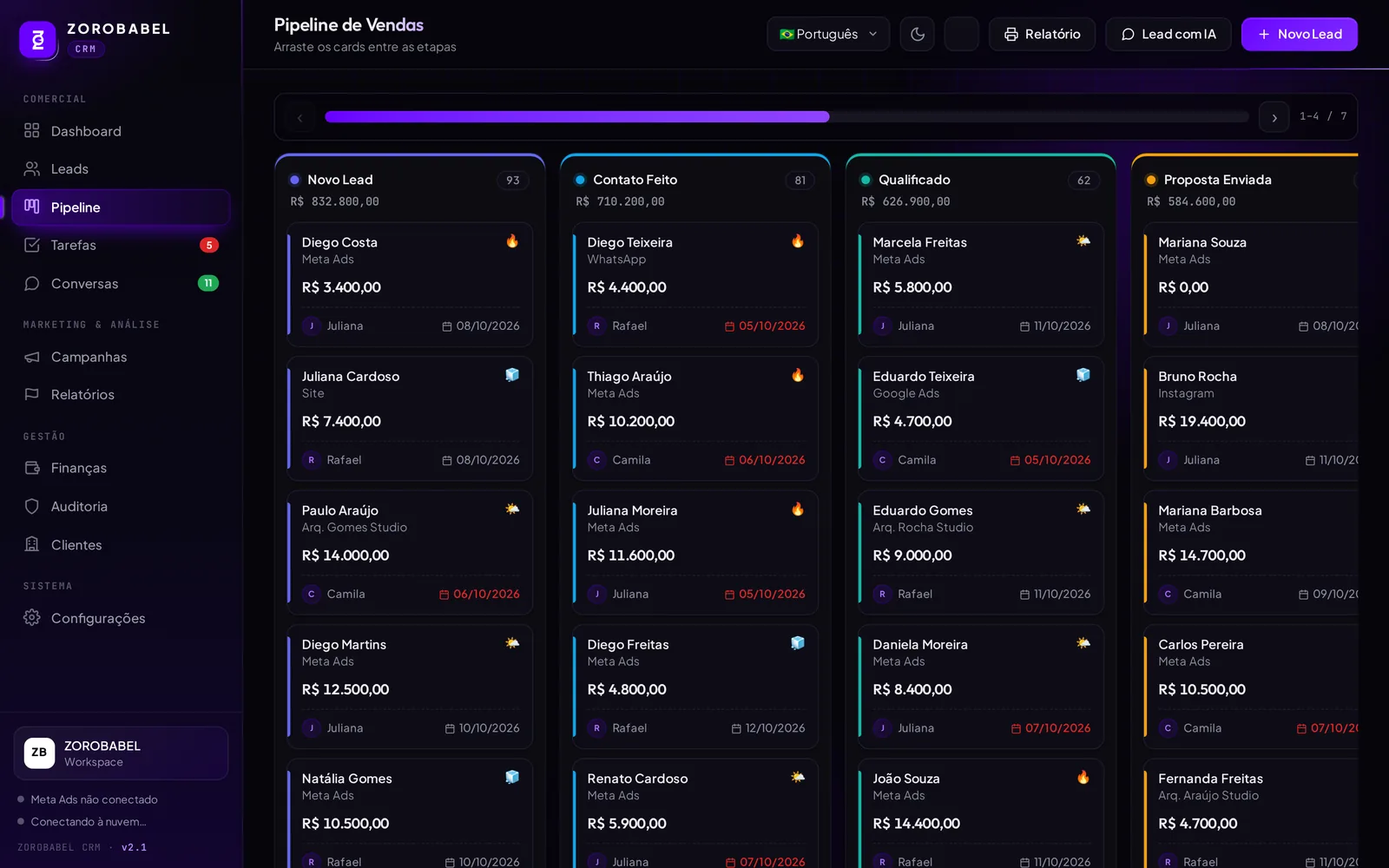
Task: Open the Dashboard icon in sidebar
Action: coord(32,131)
